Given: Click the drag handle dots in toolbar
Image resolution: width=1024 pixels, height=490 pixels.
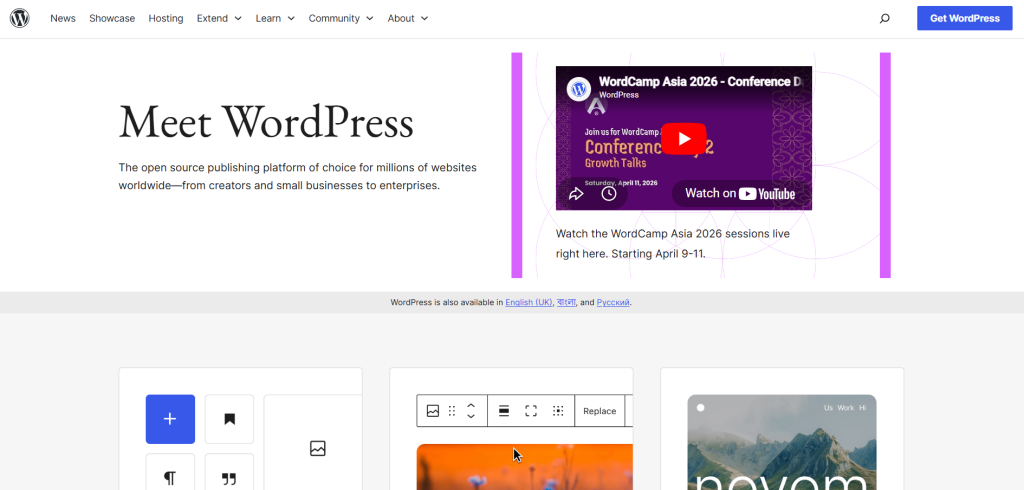Looking at the screenshot, I should click(x=452, y=411).
